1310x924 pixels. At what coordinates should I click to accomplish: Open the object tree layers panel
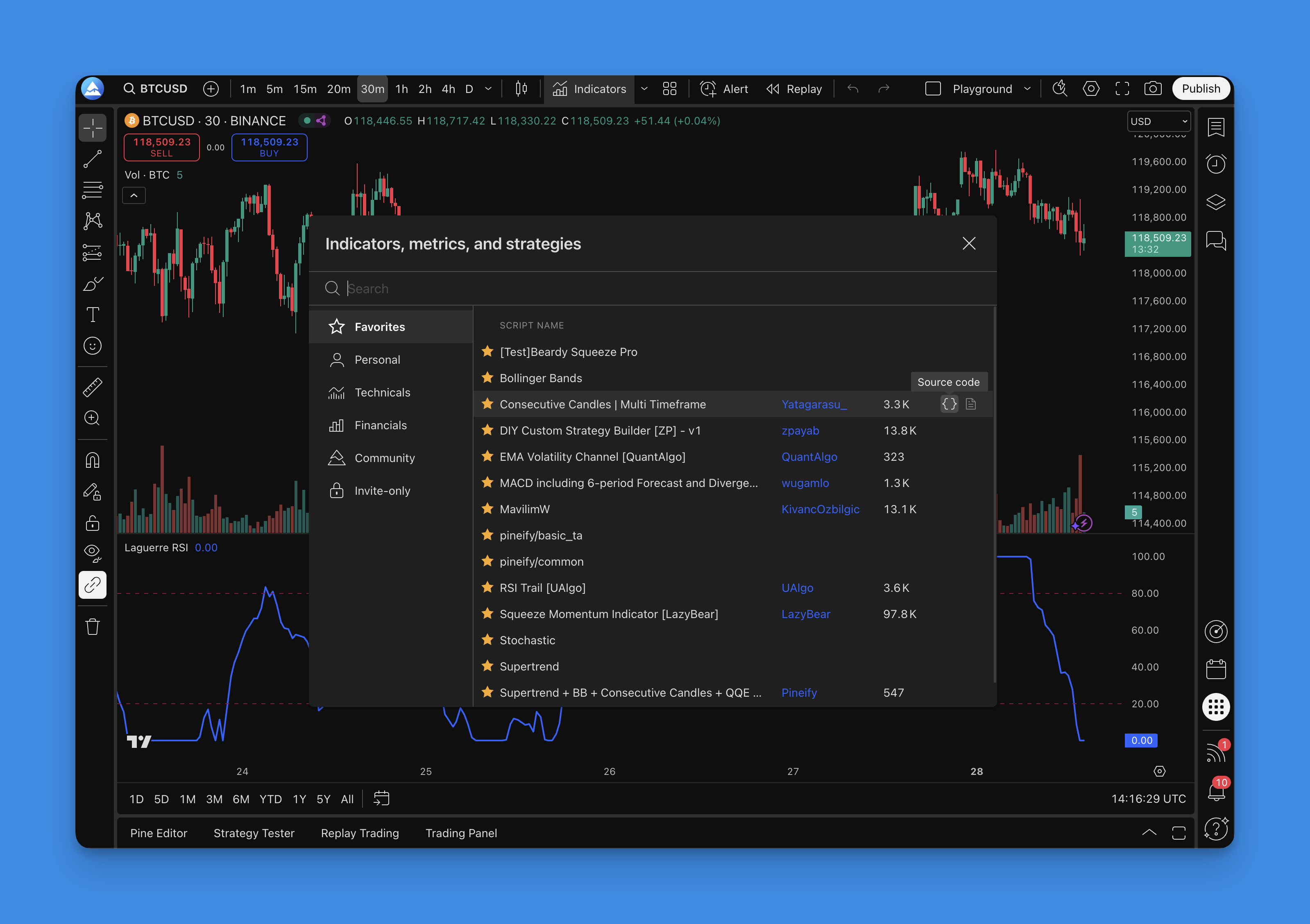tap(1216, 202)
